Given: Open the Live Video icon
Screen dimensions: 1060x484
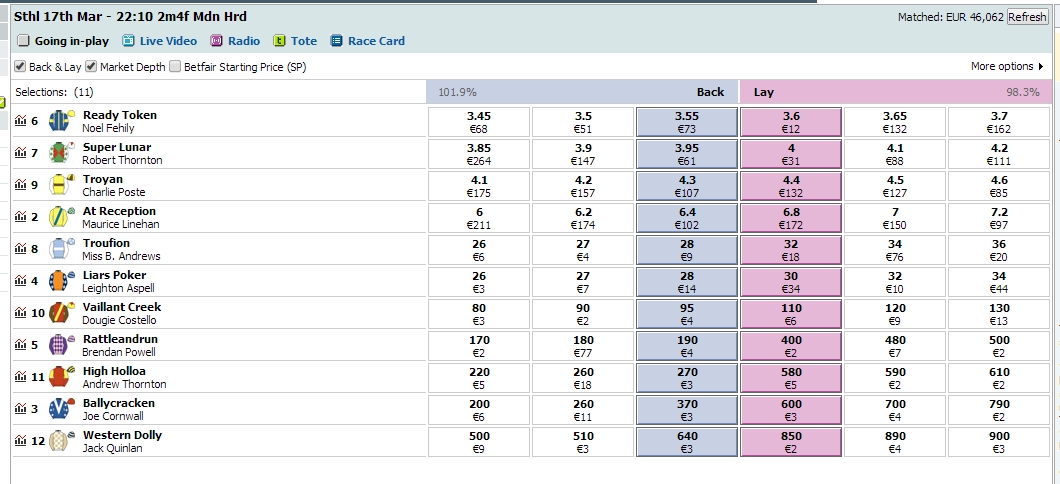Looking at the screenshot, I should click(x=128, y=41).
